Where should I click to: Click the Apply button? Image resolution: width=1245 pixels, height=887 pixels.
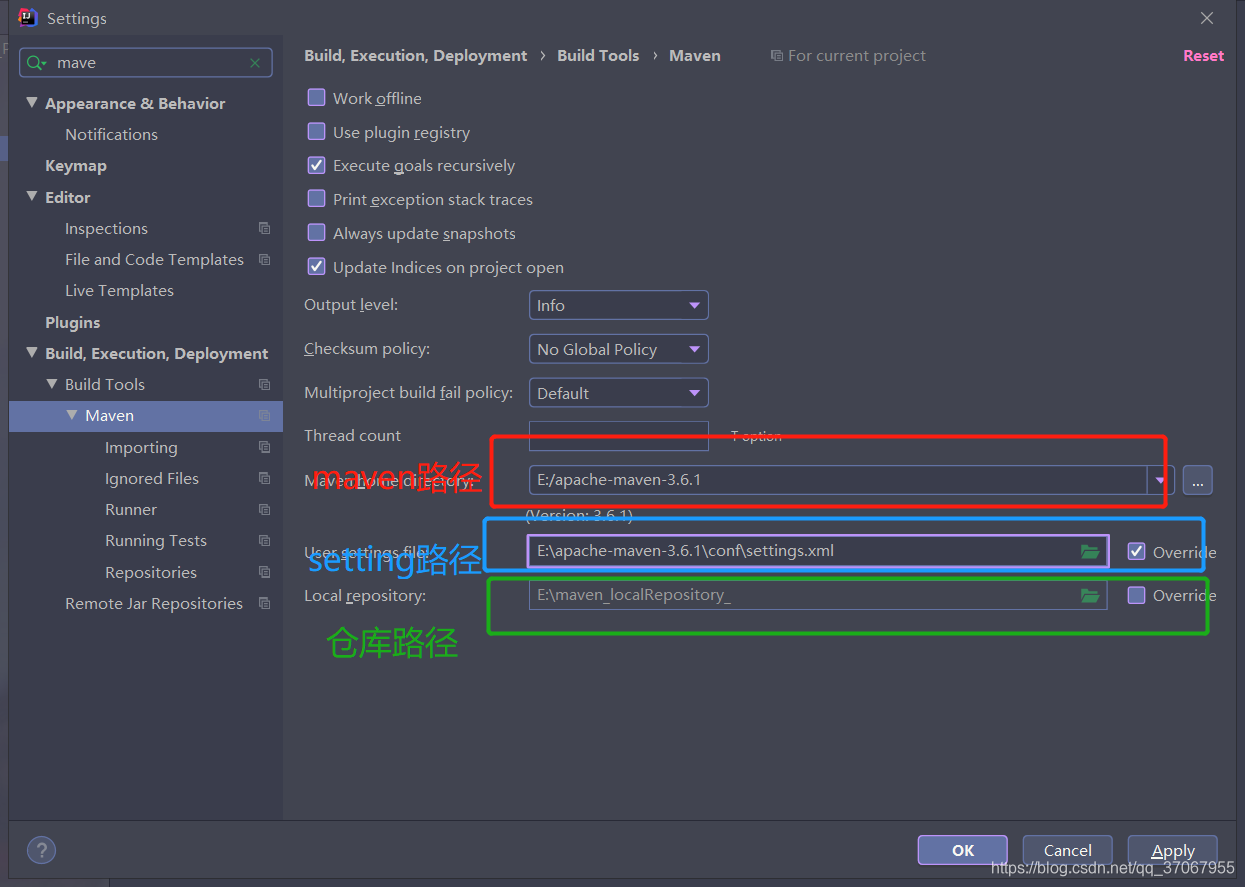[x=1172, y=850]
